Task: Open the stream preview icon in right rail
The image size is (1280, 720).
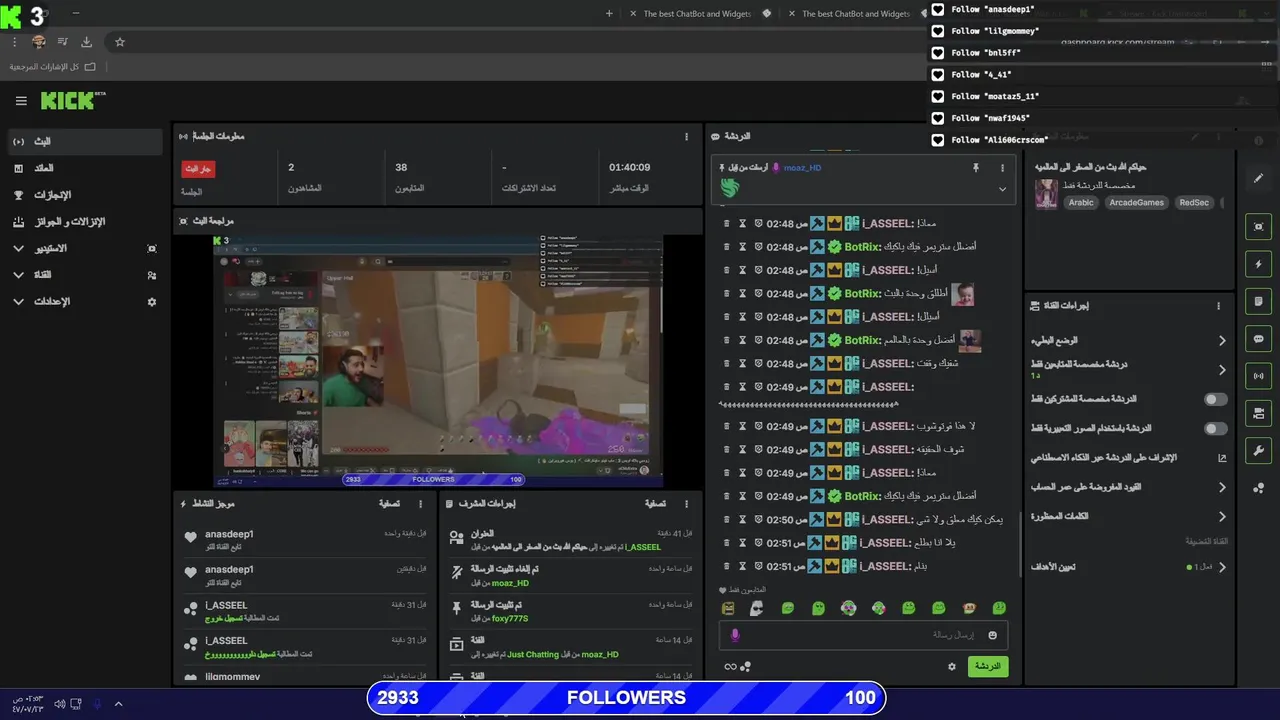Action: point(1259,227)
